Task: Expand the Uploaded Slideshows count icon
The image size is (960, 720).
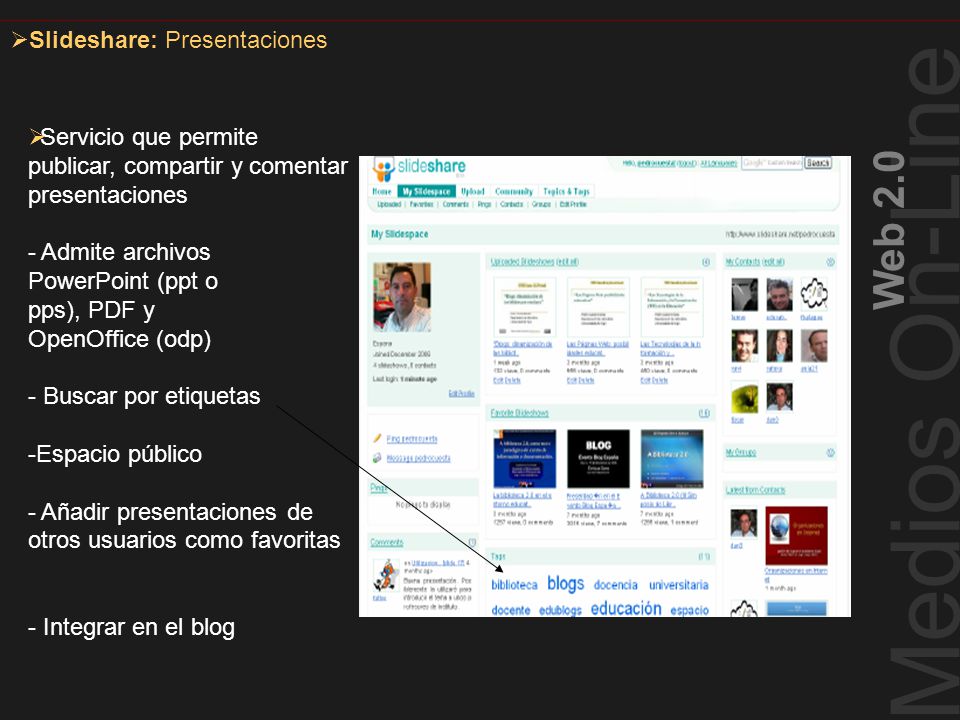Action: 706,262
